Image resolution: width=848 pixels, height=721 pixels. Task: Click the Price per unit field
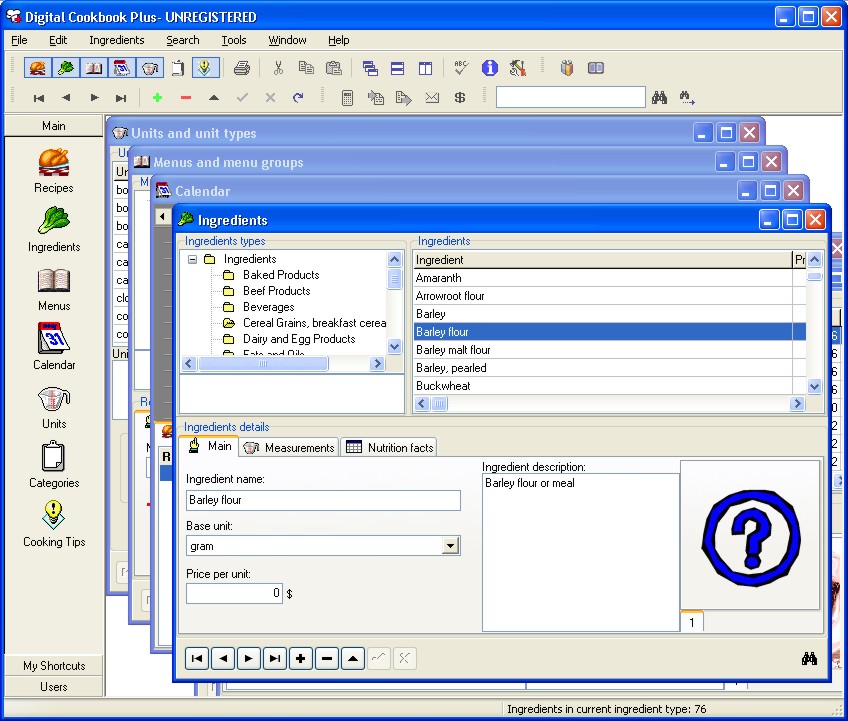(x=234, y=593)
